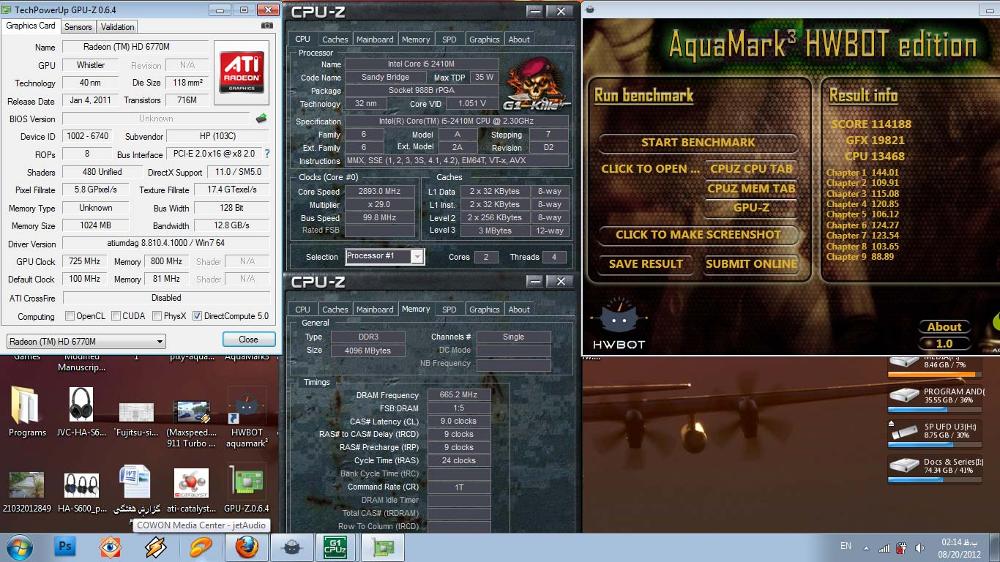Click the BIOS save chip icon in GPU-Z
Screen dimensions: 1000x562
tap(261, 119)
